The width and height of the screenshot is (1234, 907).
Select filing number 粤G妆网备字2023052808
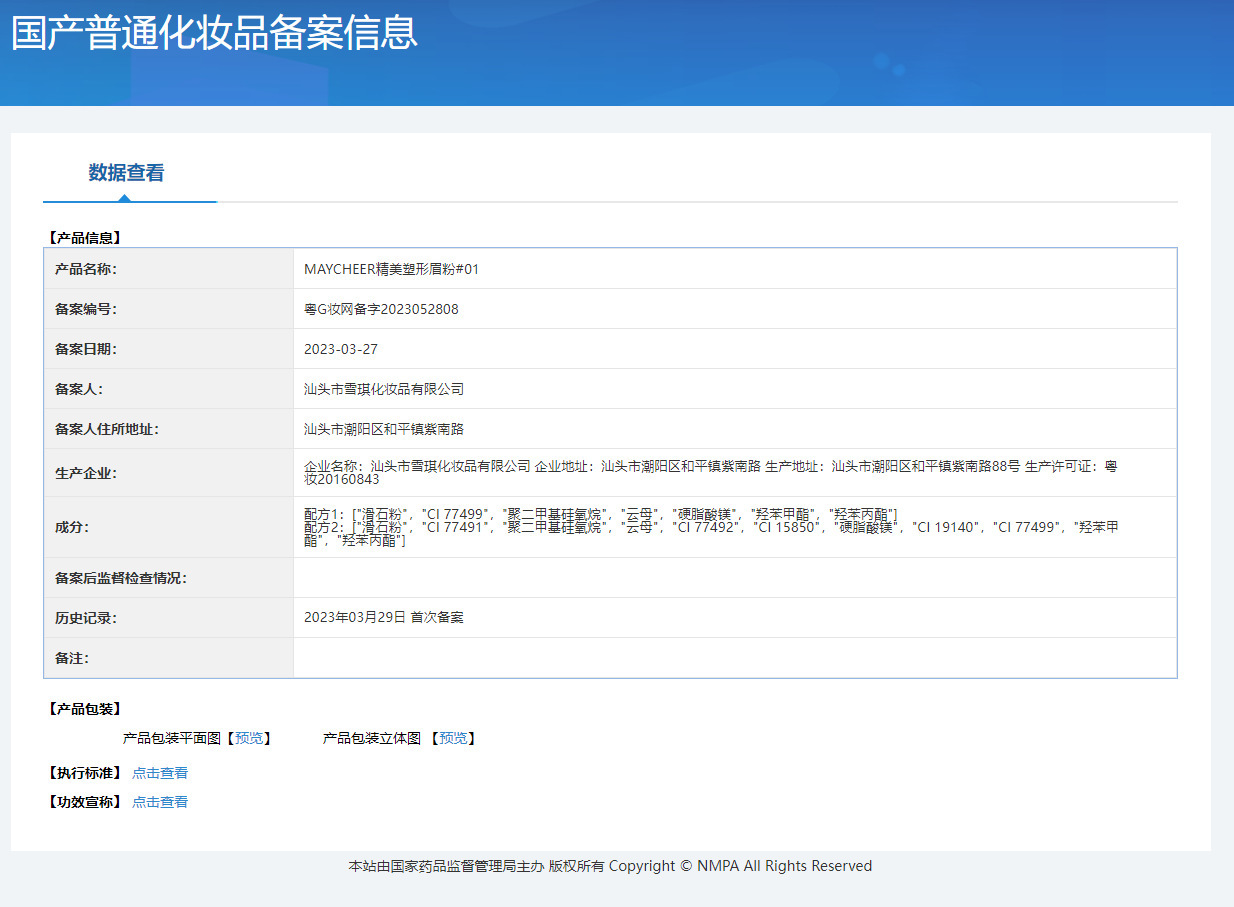coord(381,309)
